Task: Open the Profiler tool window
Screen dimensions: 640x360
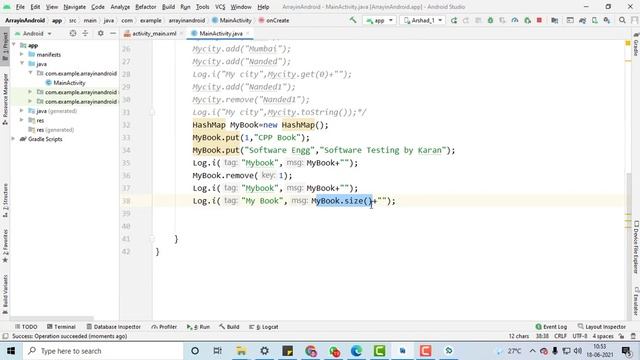Action: [x=164, y=327]
